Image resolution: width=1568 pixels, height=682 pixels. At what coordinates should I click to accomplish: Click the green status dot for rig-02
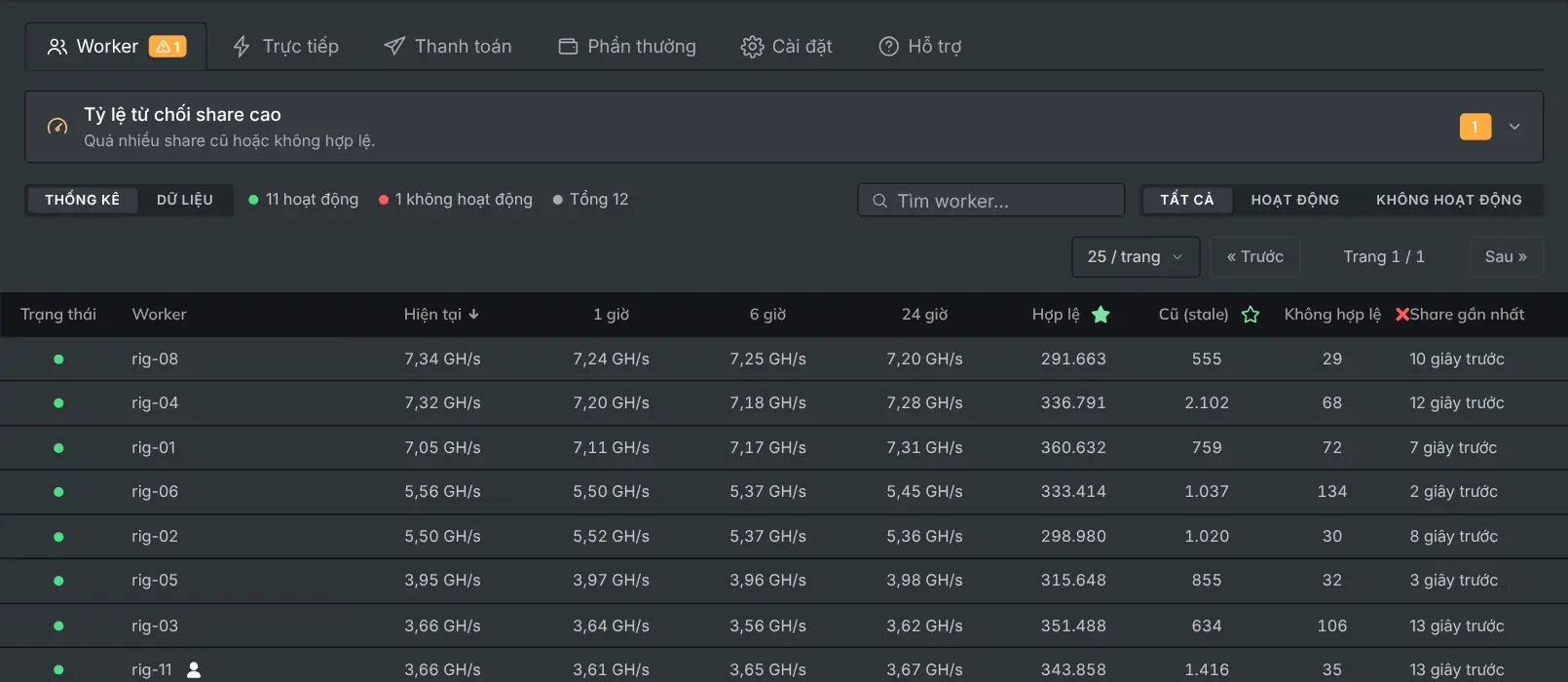(x=58, y=537)
